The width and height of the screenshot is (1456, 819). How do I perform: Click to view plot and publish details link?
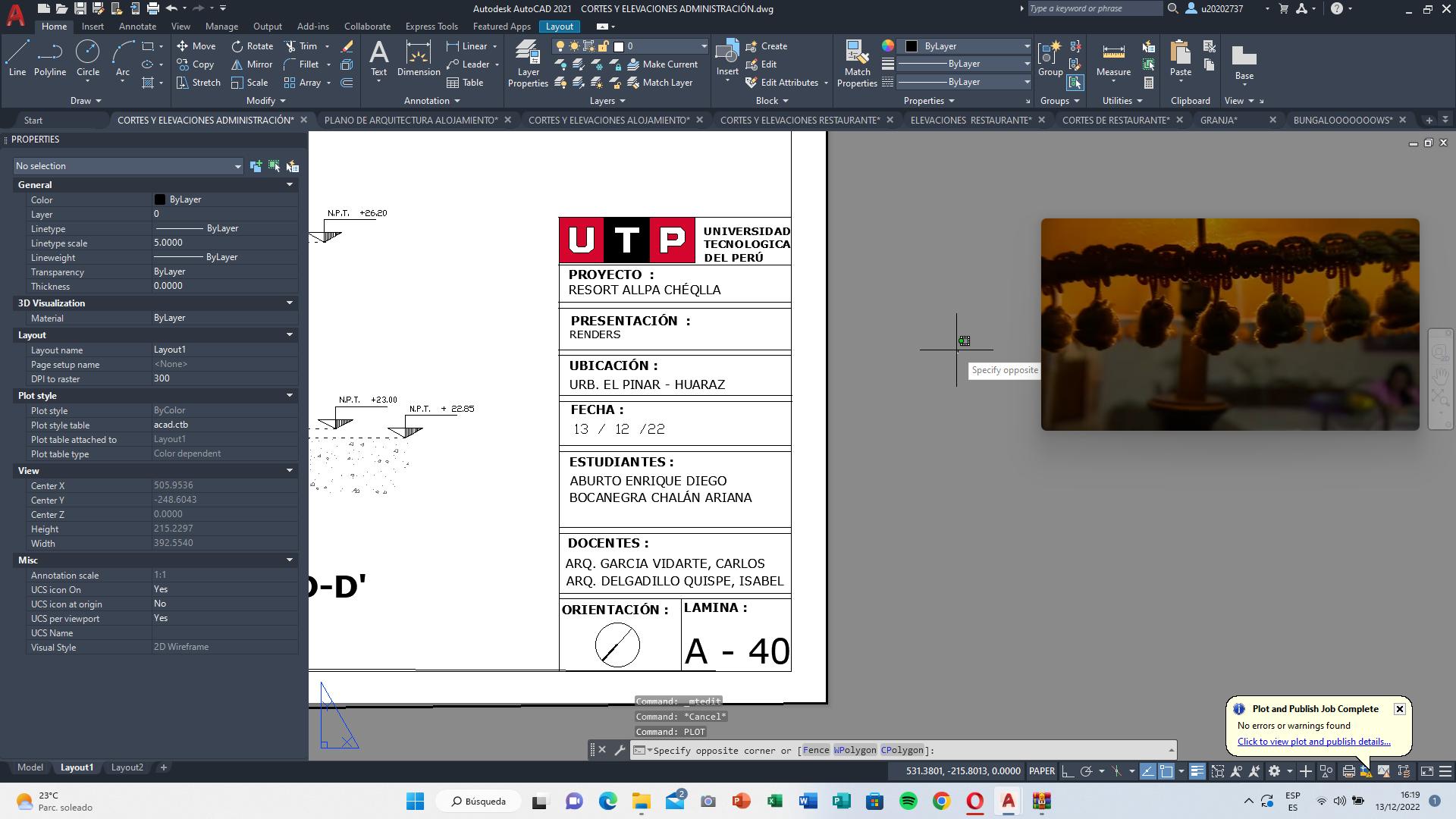(1313, 742)
